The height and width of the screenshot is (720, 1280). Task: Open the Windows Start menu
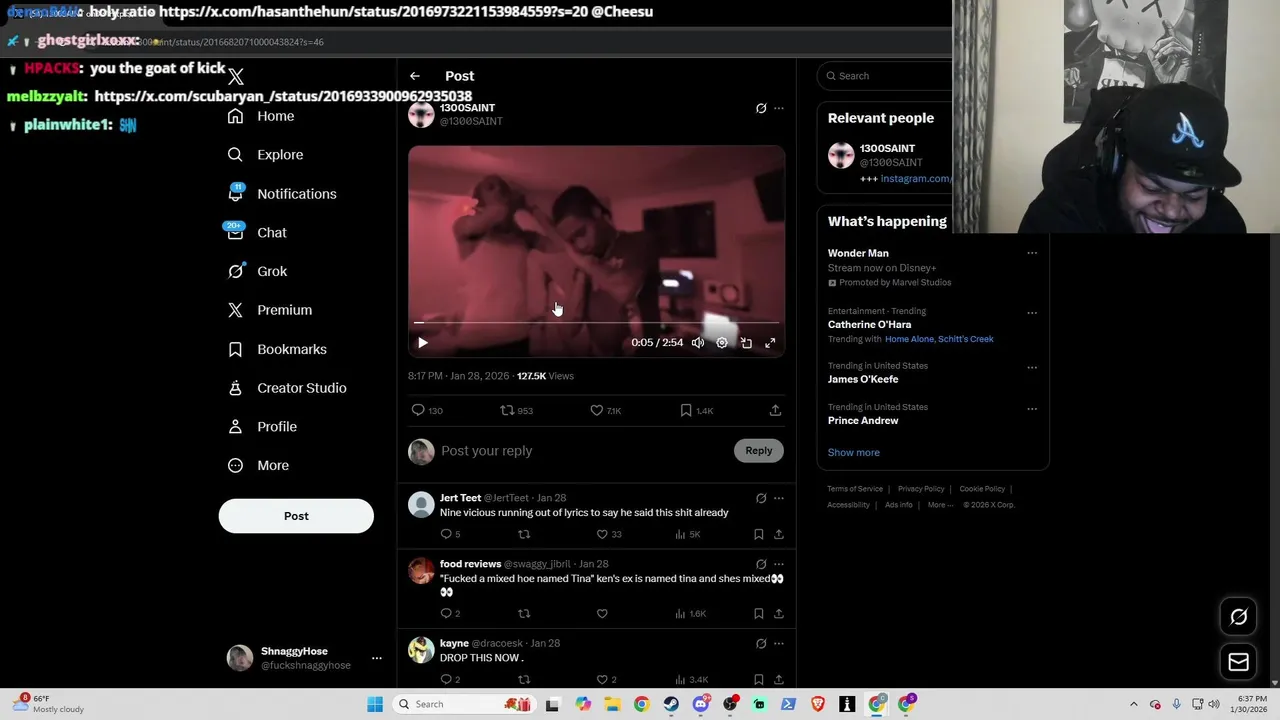(x=375, y=704)
